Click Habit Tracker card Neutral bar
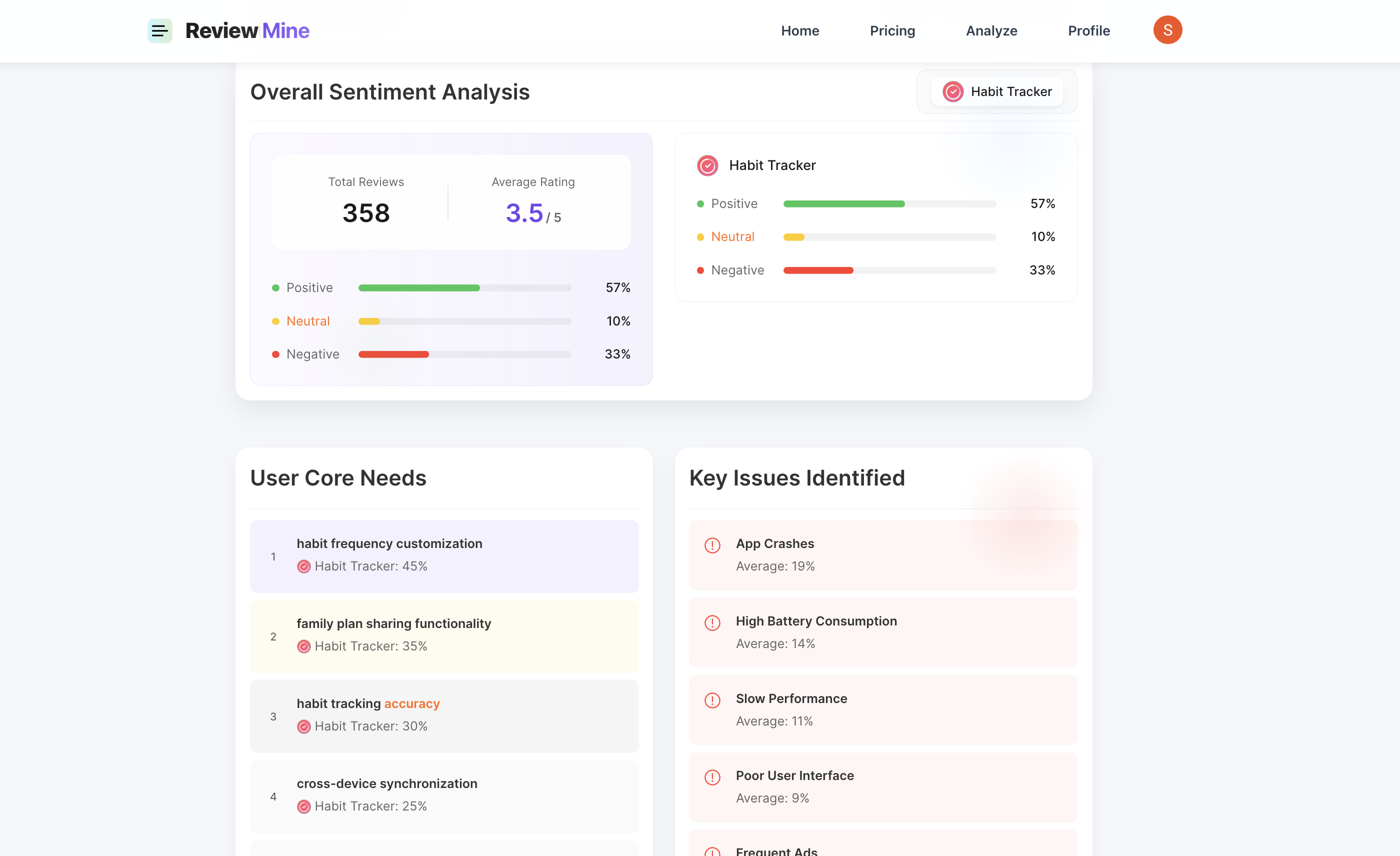This screenshot has height=856, width=1400. [889, 237]
